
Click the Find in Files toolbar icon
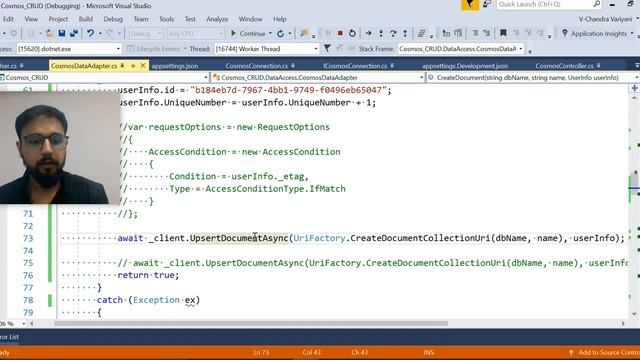click(304, 33)
